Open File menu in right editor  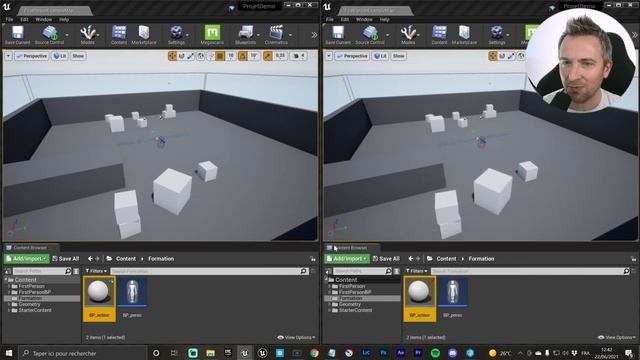329,19
